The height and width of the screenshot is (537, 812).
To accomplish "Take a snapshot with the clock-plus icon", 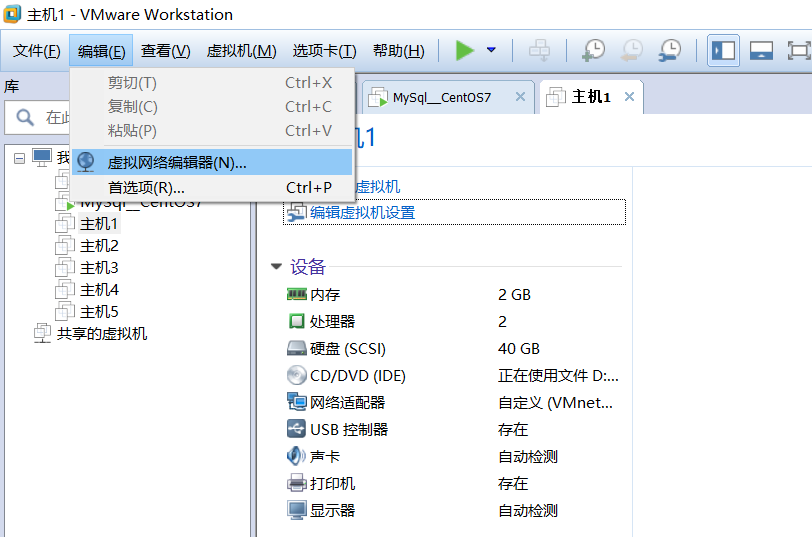I will (593, 50).
